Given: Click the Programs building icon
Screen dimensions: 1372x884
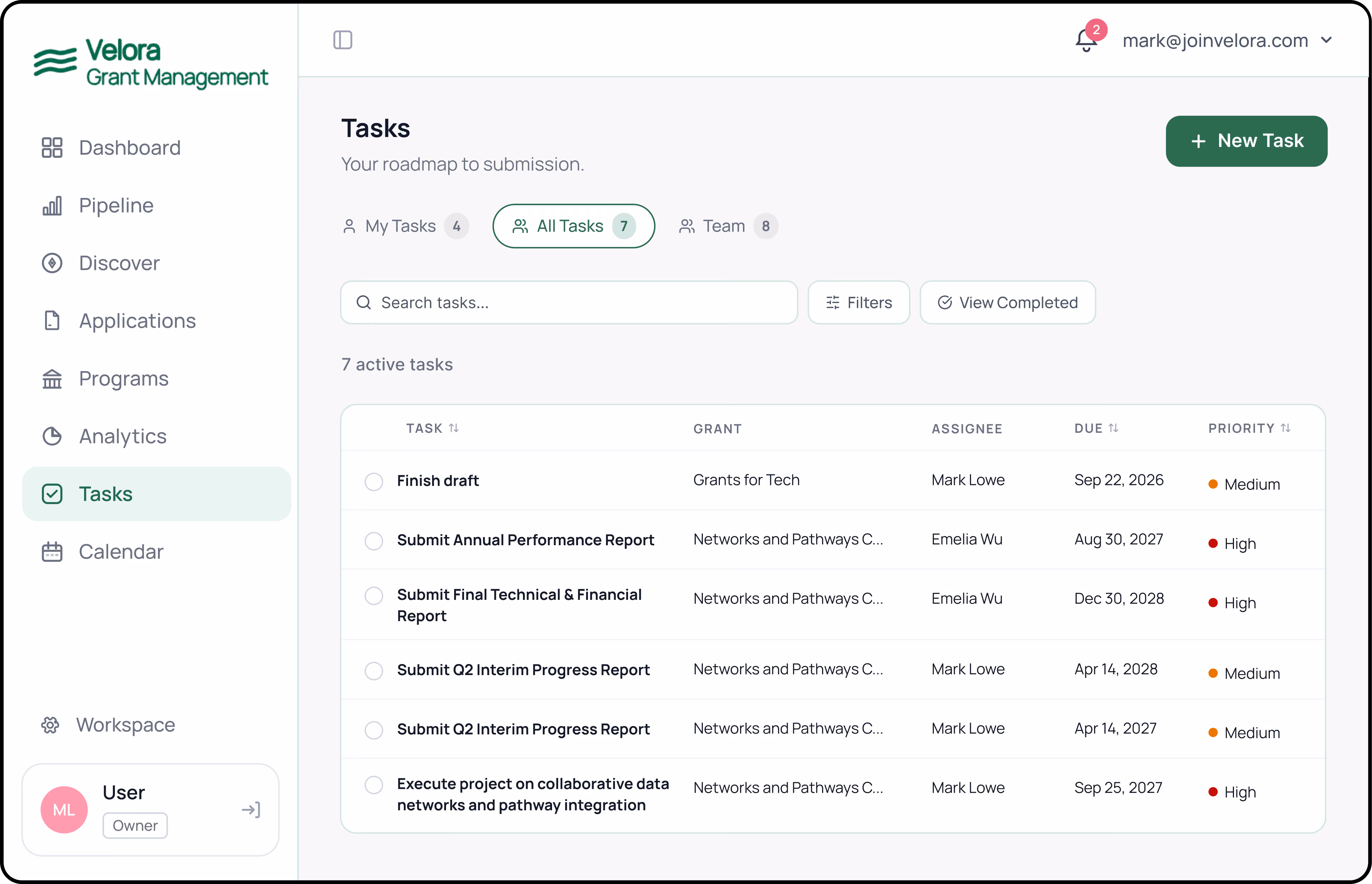Looking at the screenshot, I should coord(52,378).
